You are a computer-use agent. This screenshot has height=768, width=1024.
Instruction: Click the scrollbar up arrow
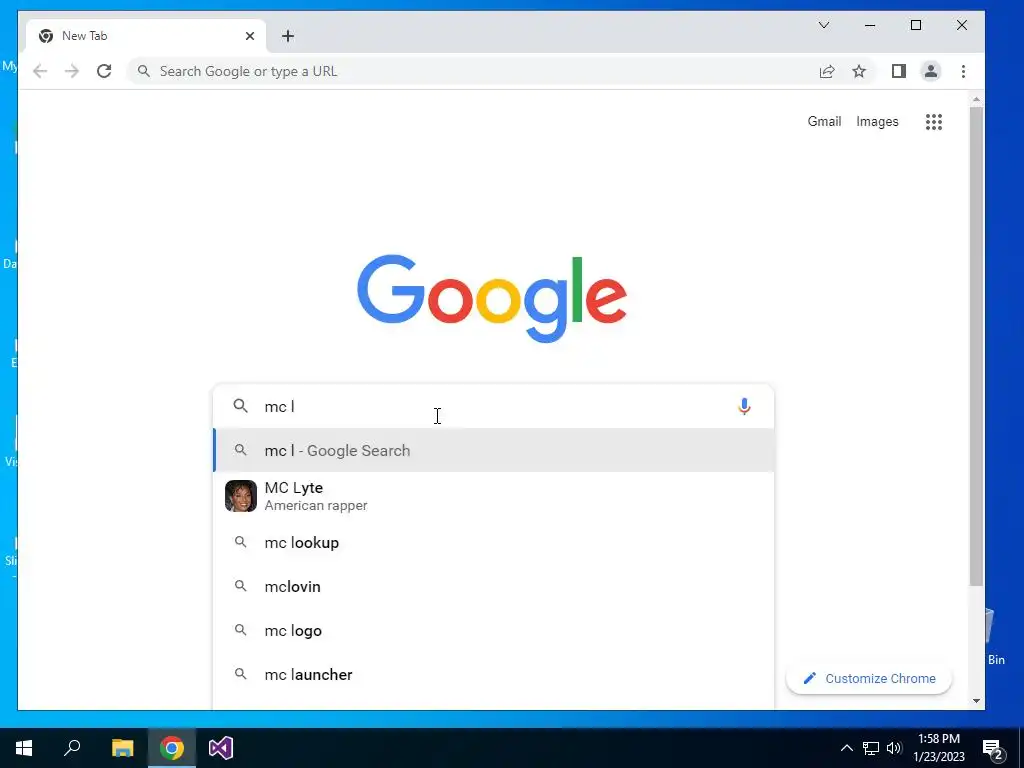tap(976, 100)
